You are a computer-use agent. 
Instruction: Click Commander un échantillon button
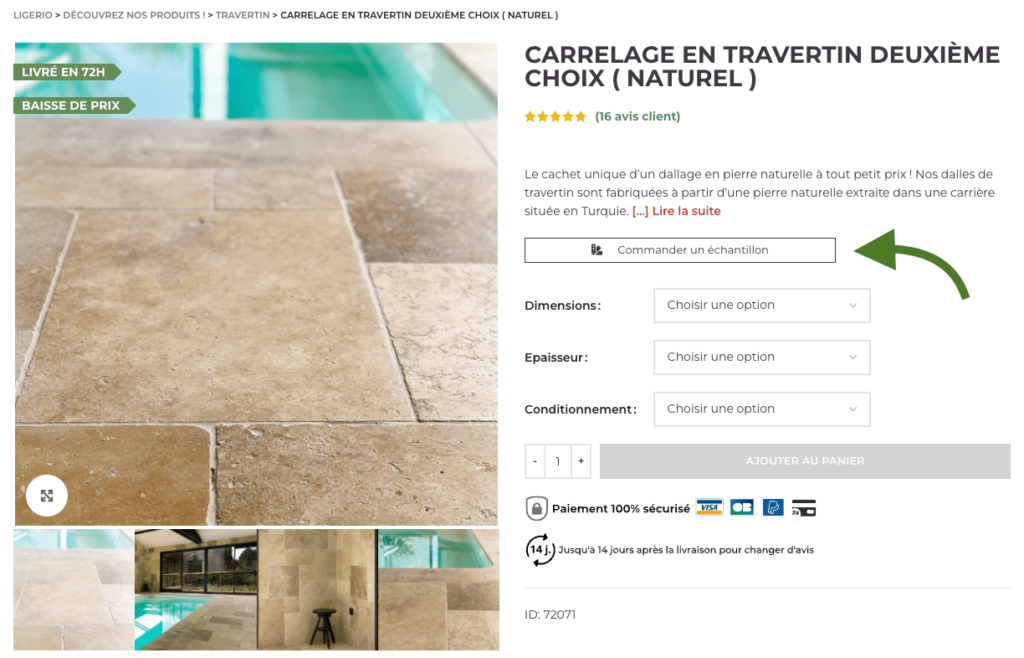point(680,250)
